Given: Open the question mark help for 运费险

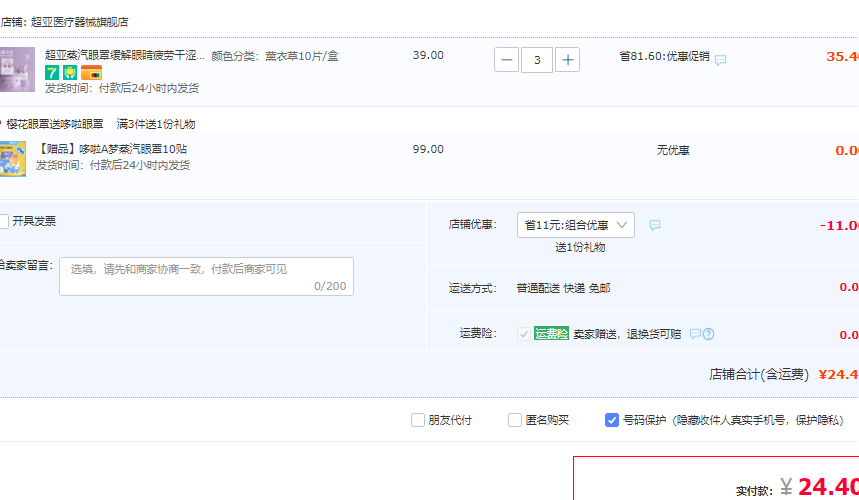Looking at the screenshot, I should [708, 334].
